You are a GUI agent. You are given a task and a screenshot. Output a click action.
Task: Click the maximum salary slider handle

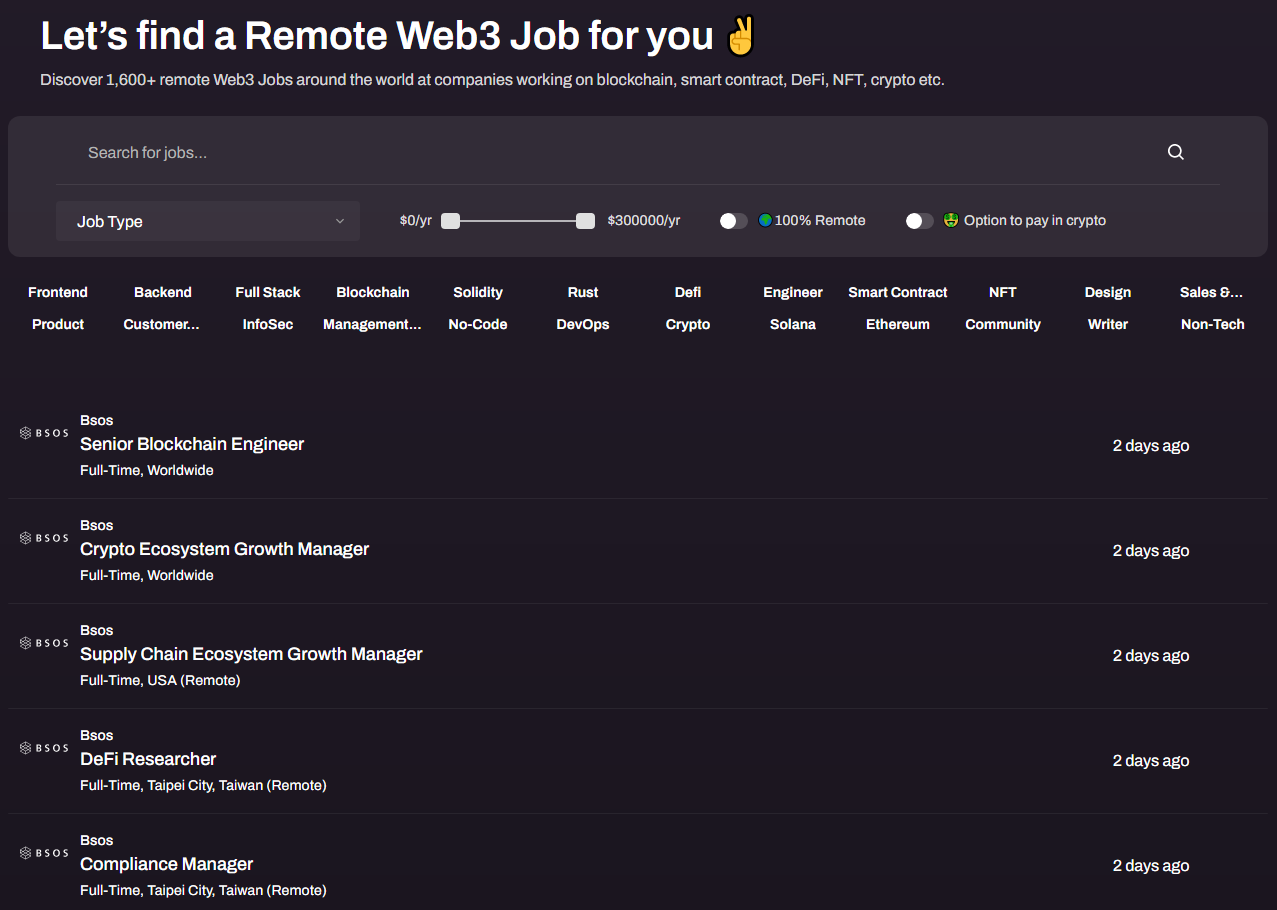[586, 221]
